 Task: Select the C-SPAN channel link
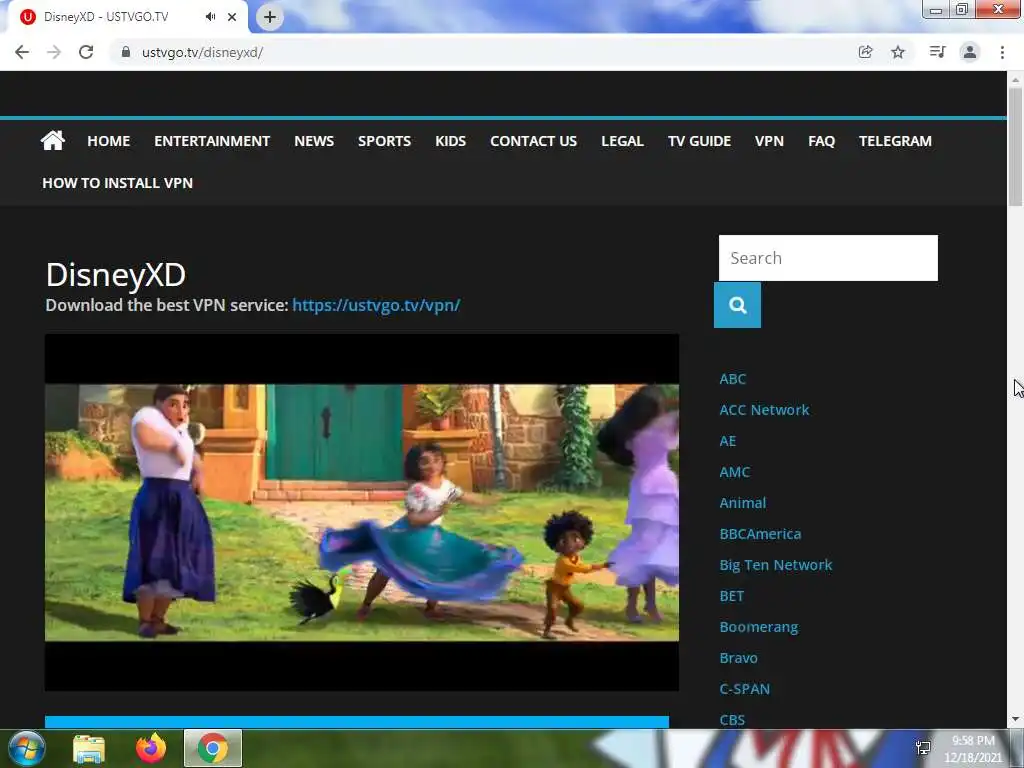click(744, 689)
